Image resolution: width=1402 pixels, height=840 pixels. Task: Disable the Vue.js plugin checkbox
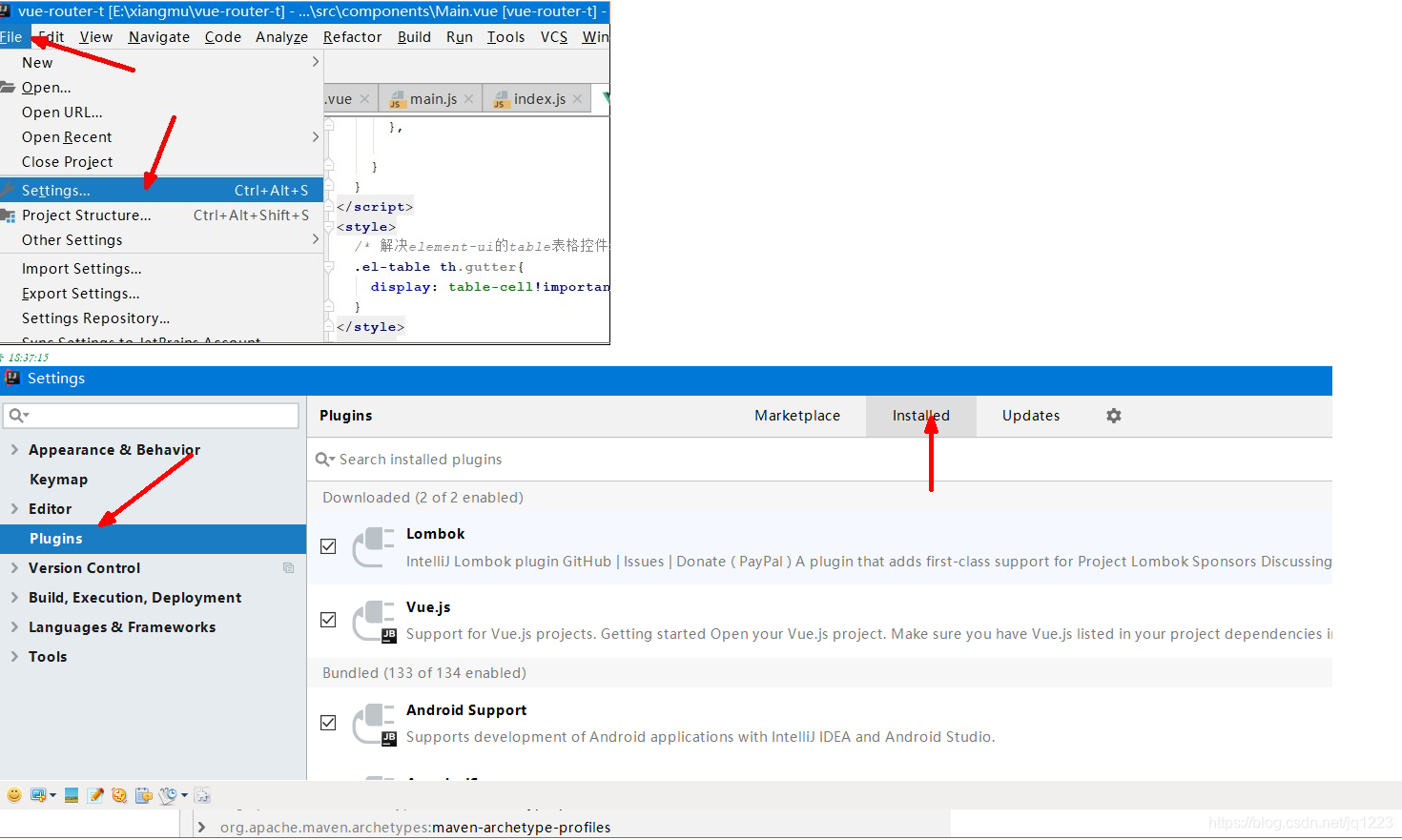click(x=328, y=620)
